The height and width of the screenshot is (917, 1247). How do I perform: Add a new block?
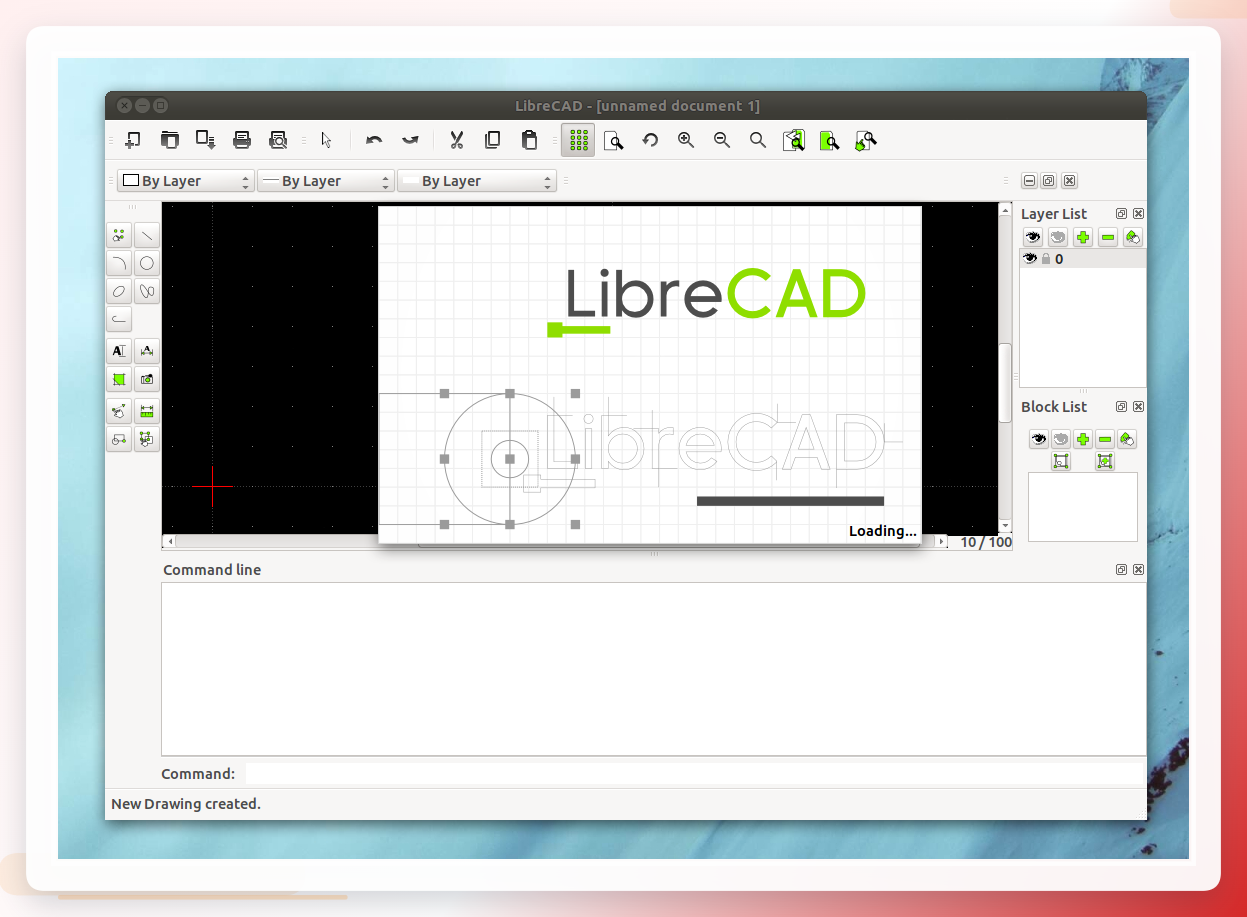coord(1083,439)
